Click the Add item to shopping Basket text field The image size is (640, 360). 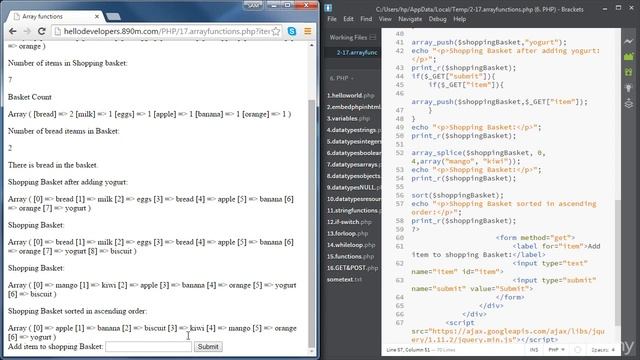click(149, 347)
